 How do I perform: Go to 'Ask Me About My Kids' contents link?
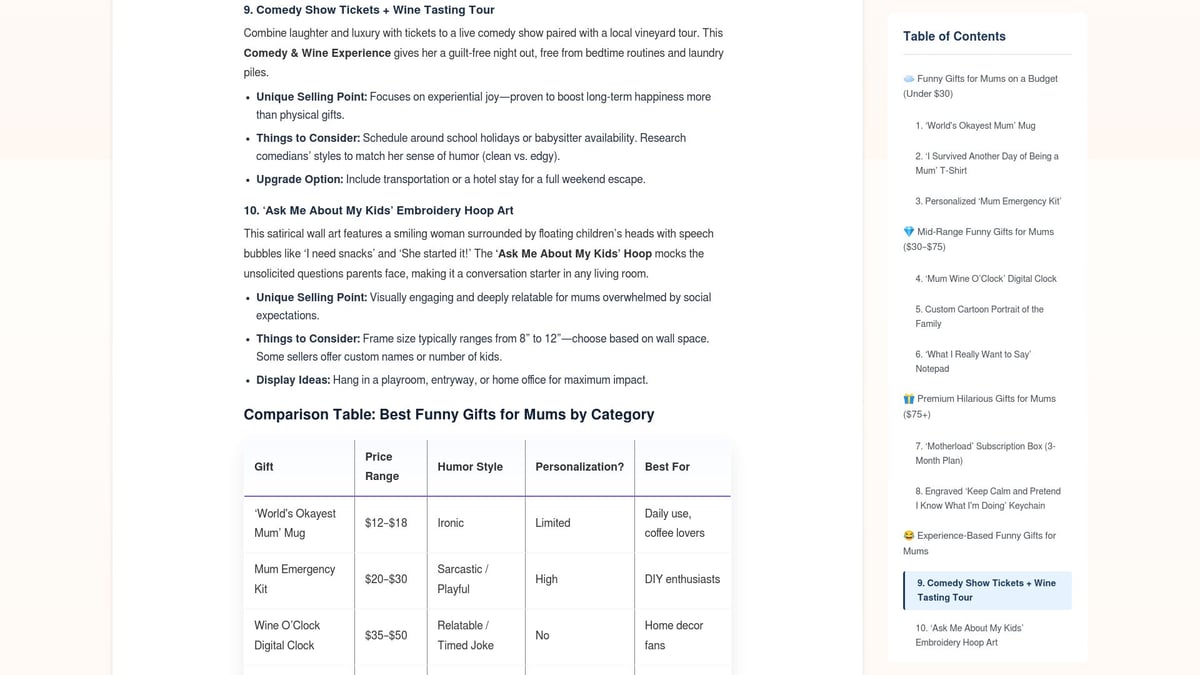[x=970, y=635]
